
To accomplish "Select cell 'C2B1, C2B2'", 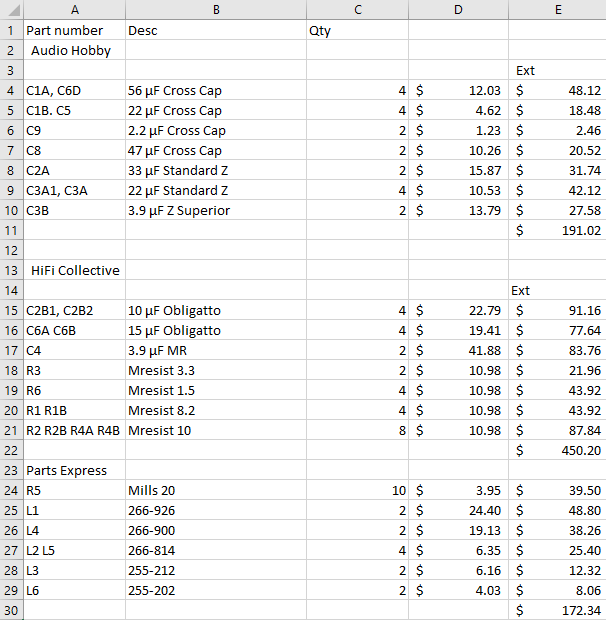I will [x=74, y=310].
